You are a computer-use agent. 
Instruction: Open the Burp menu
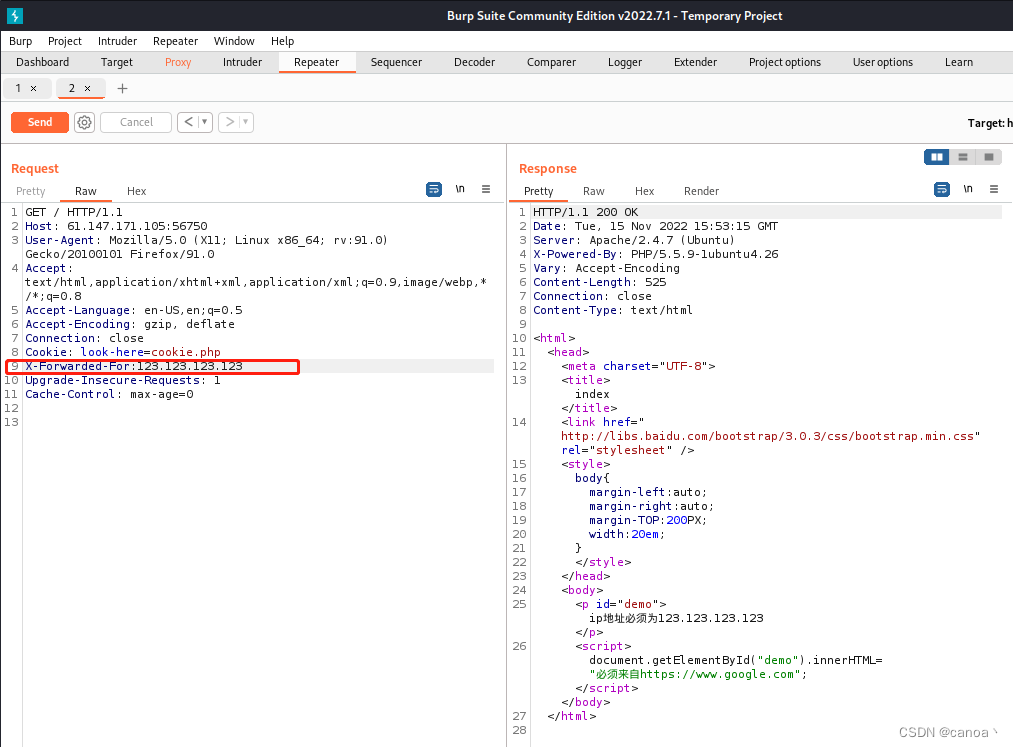tap(21, 41)
